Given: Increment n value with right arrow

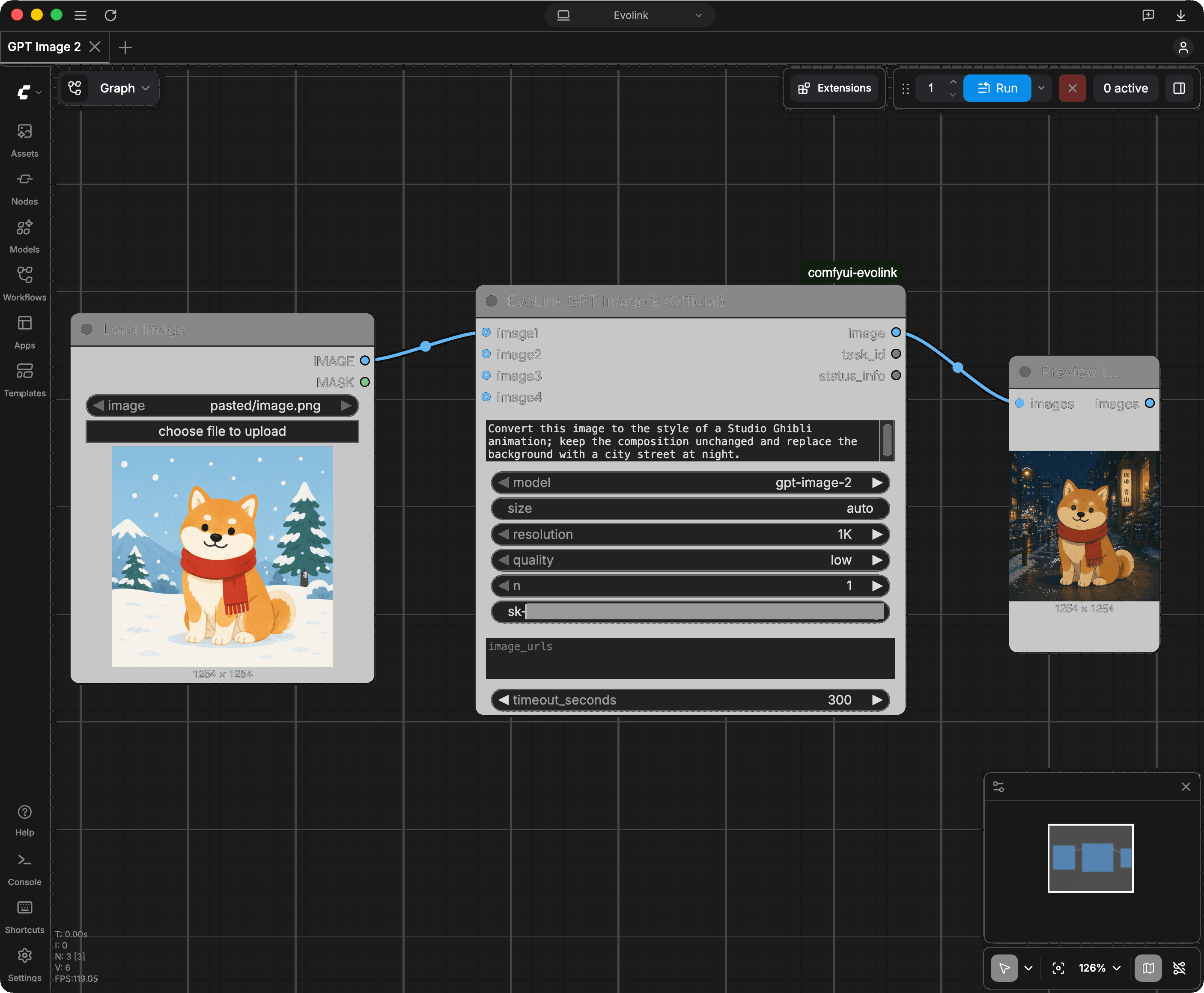Looking at the screenshot, I should [x=877, y=586].
